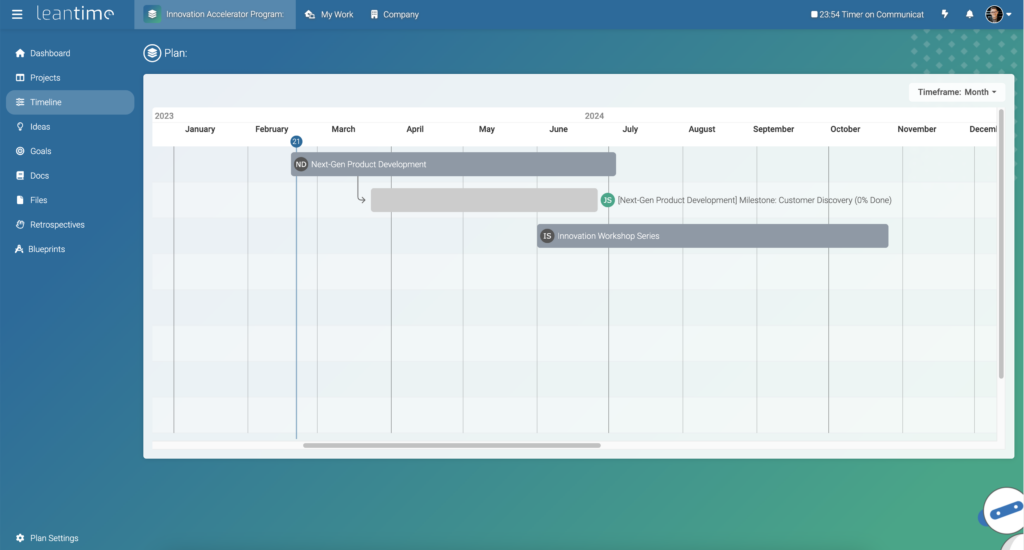The height and width of the screenshot is (550, 1024).
Task: Stop the running timer square icon
Action: coord(814,14)
